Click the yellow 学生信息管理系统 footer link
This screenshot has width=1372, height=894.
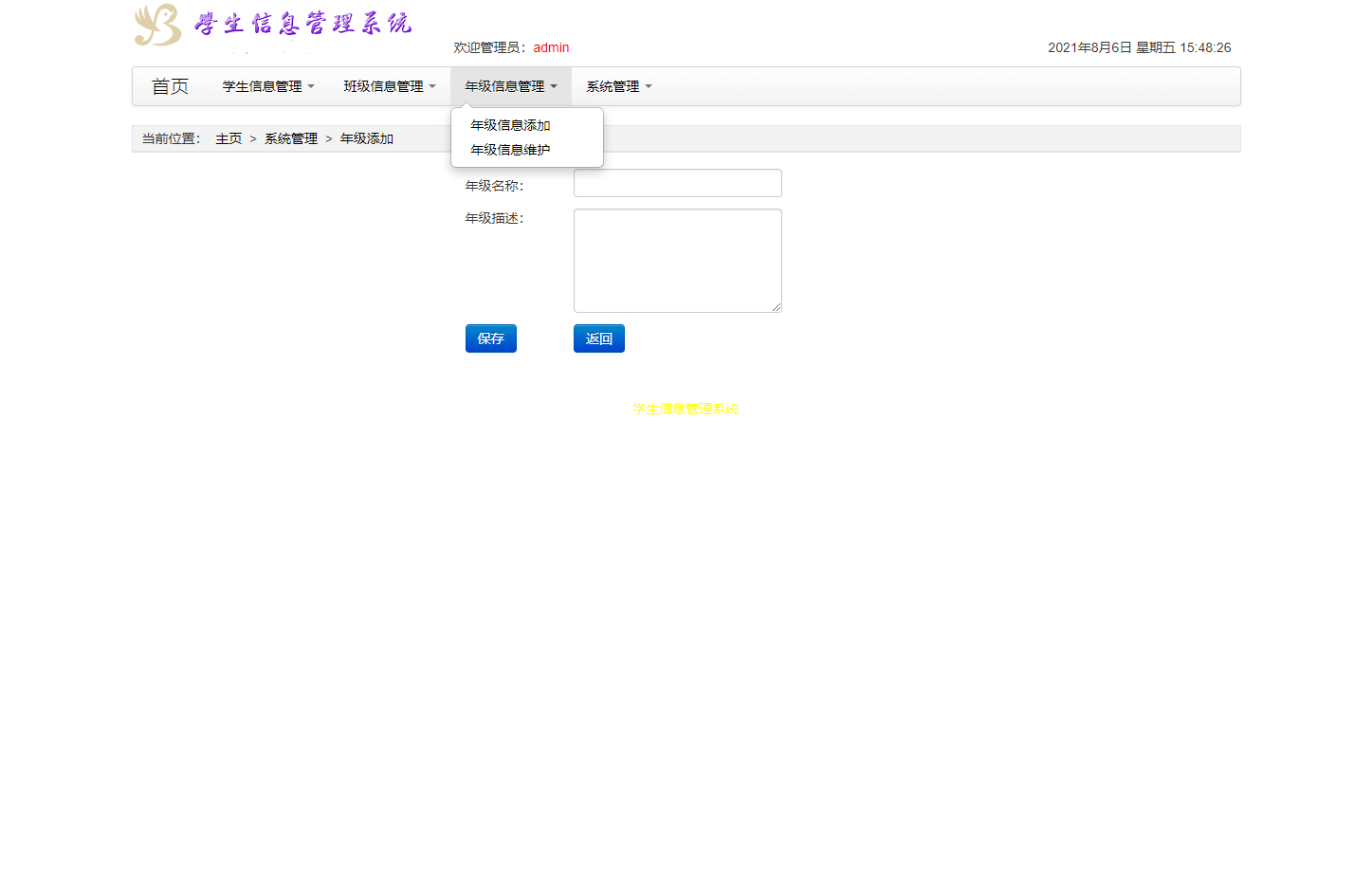[685, 409]
